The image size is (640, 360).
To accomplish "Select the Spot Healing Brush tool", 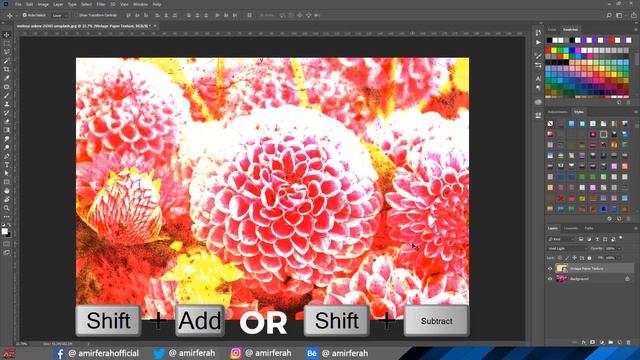I will coord(7,87).
